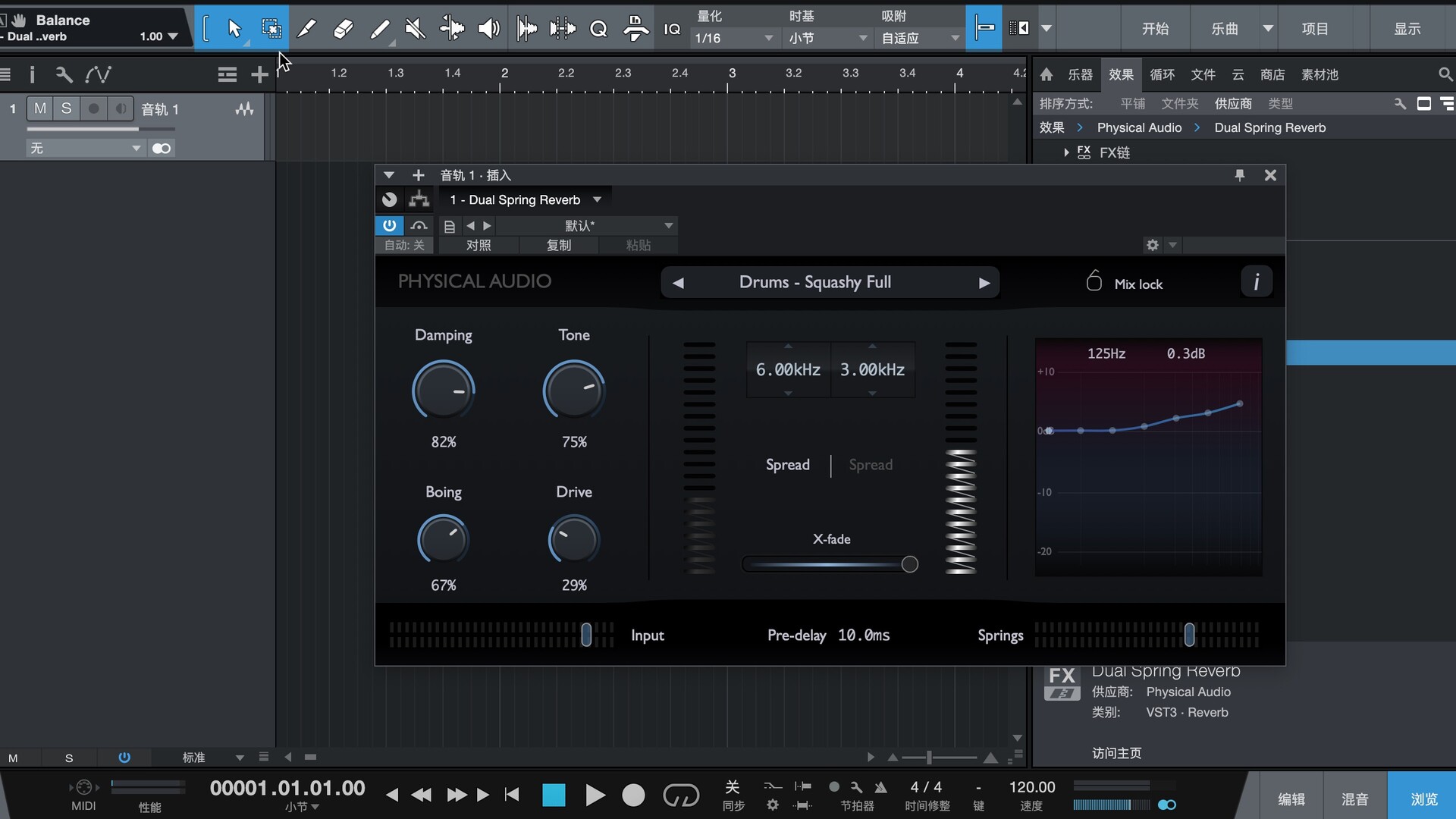1456x819 pixels.
Task: Click the record button in transport
Action: coord(633,795)
